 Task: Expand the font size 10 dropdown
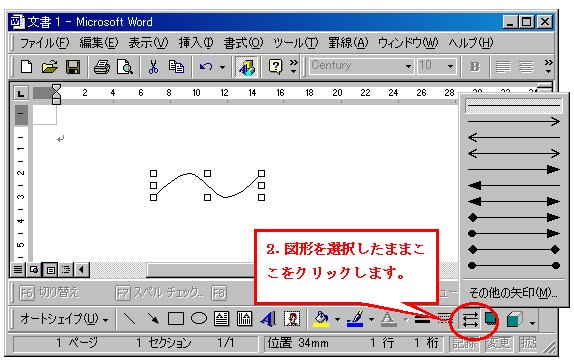tap(450, 67)
